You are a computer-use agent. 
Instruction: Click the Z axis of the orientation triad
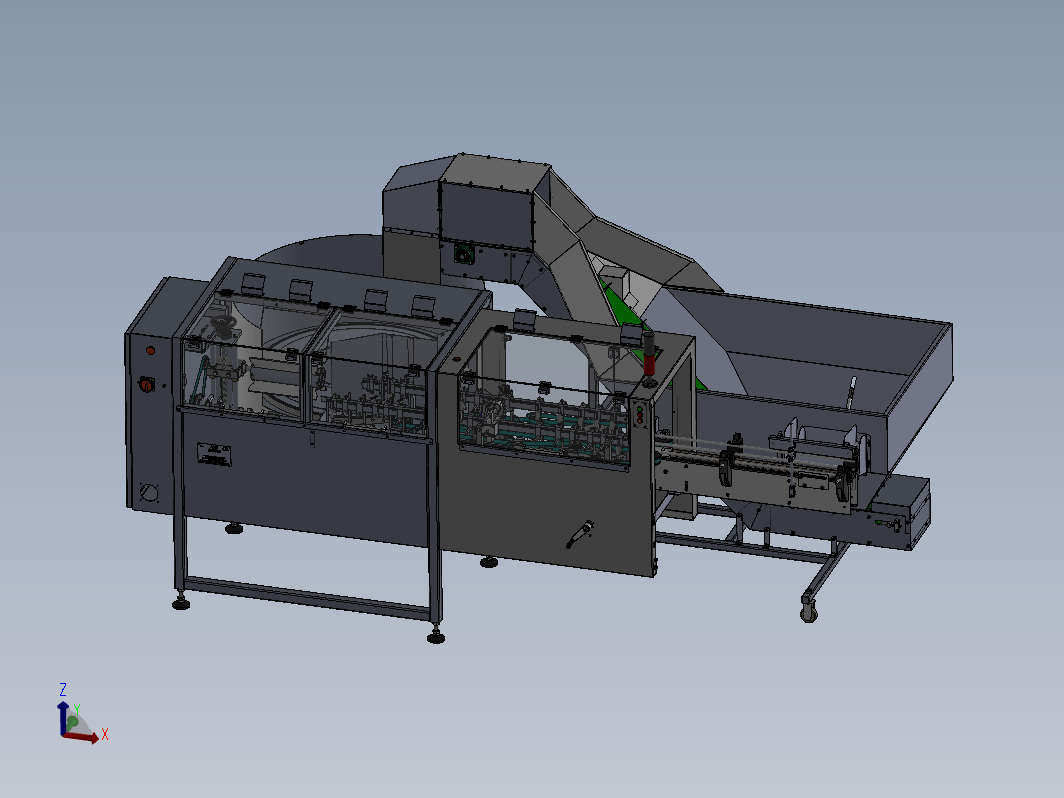(62, 717)
